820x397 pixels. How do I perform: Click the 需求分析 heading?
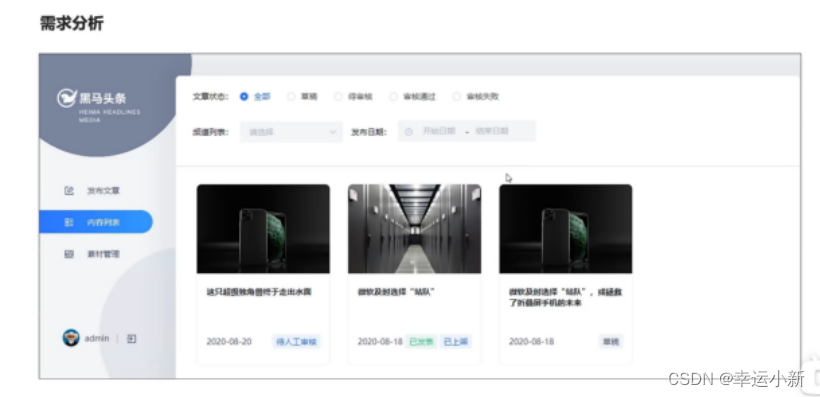[72, 23]
